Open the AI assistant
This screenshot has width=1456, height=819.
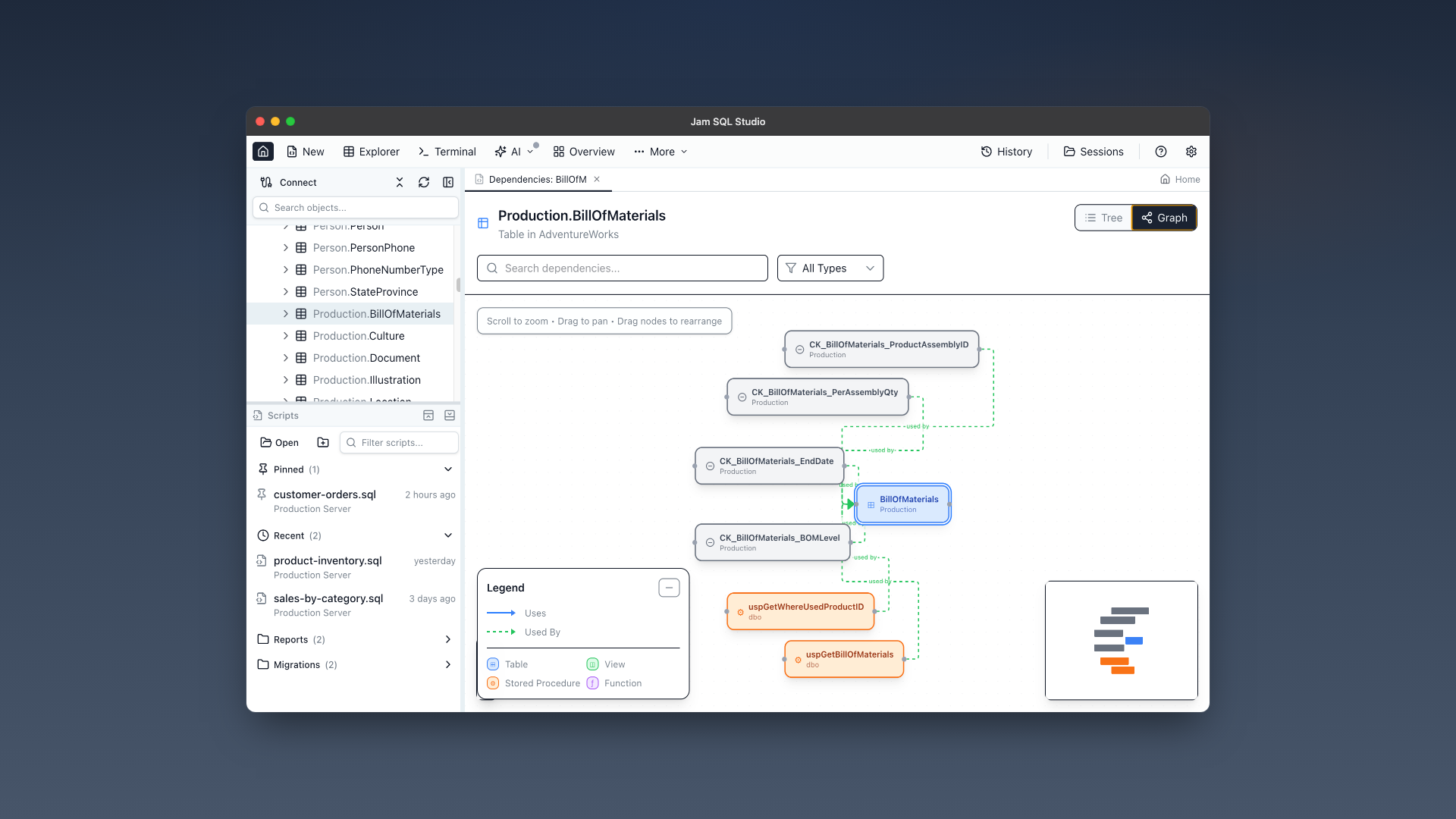(x=514, y=152)
